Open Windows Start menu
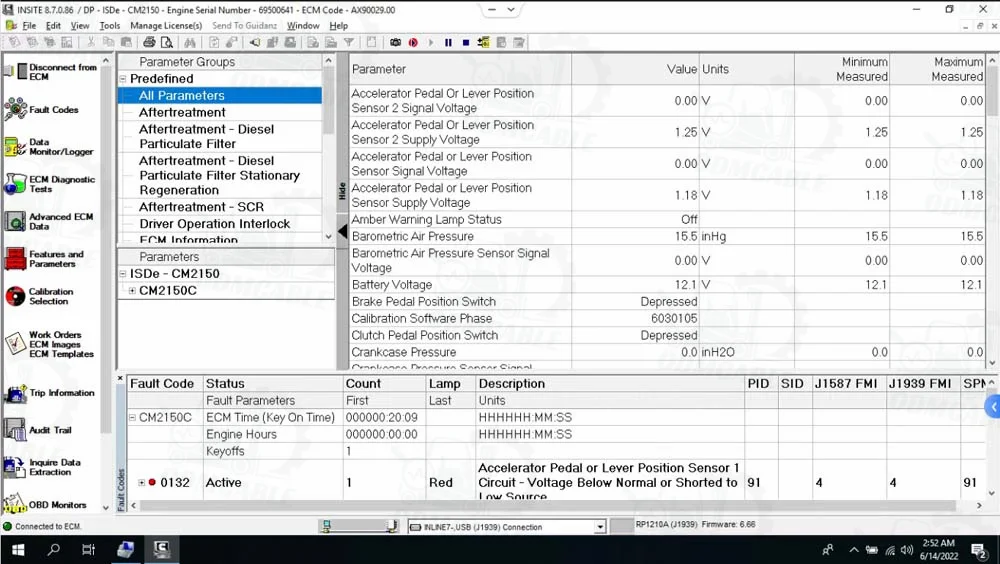This screenshot has width=1000, height=564. pos(18,549)
